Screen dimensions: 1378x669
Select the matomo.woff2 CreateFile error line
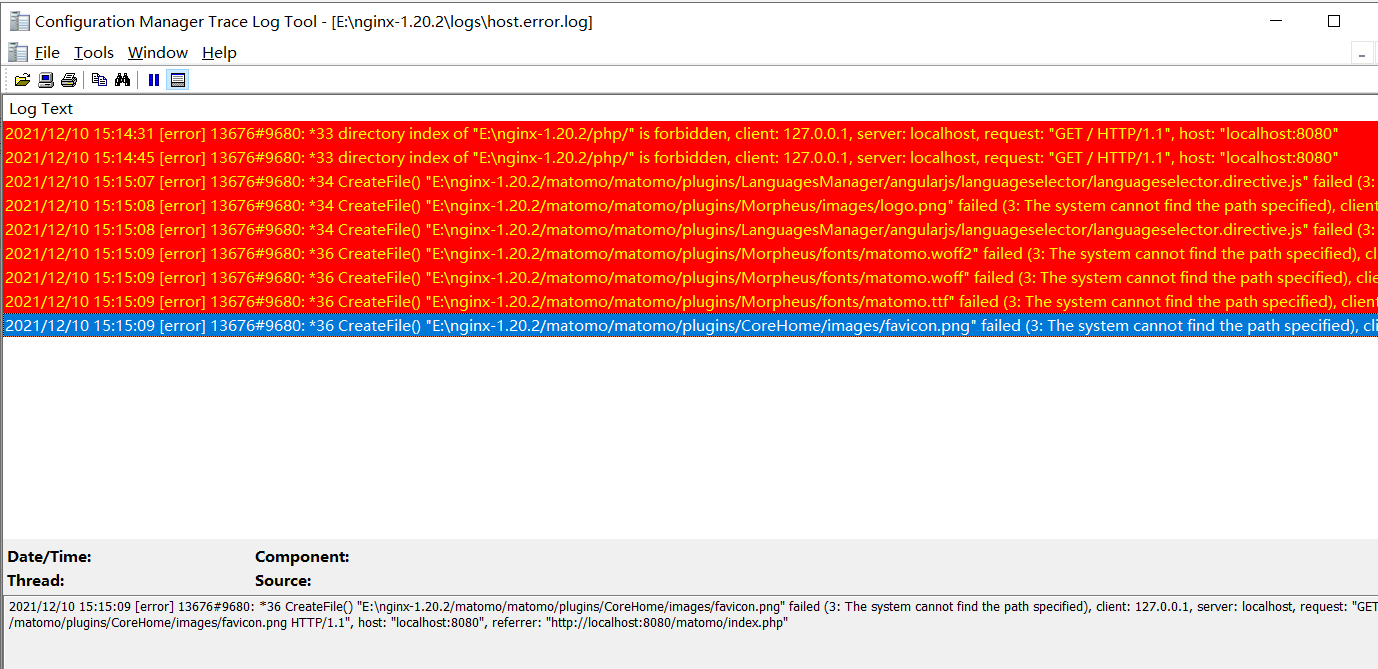400,253
